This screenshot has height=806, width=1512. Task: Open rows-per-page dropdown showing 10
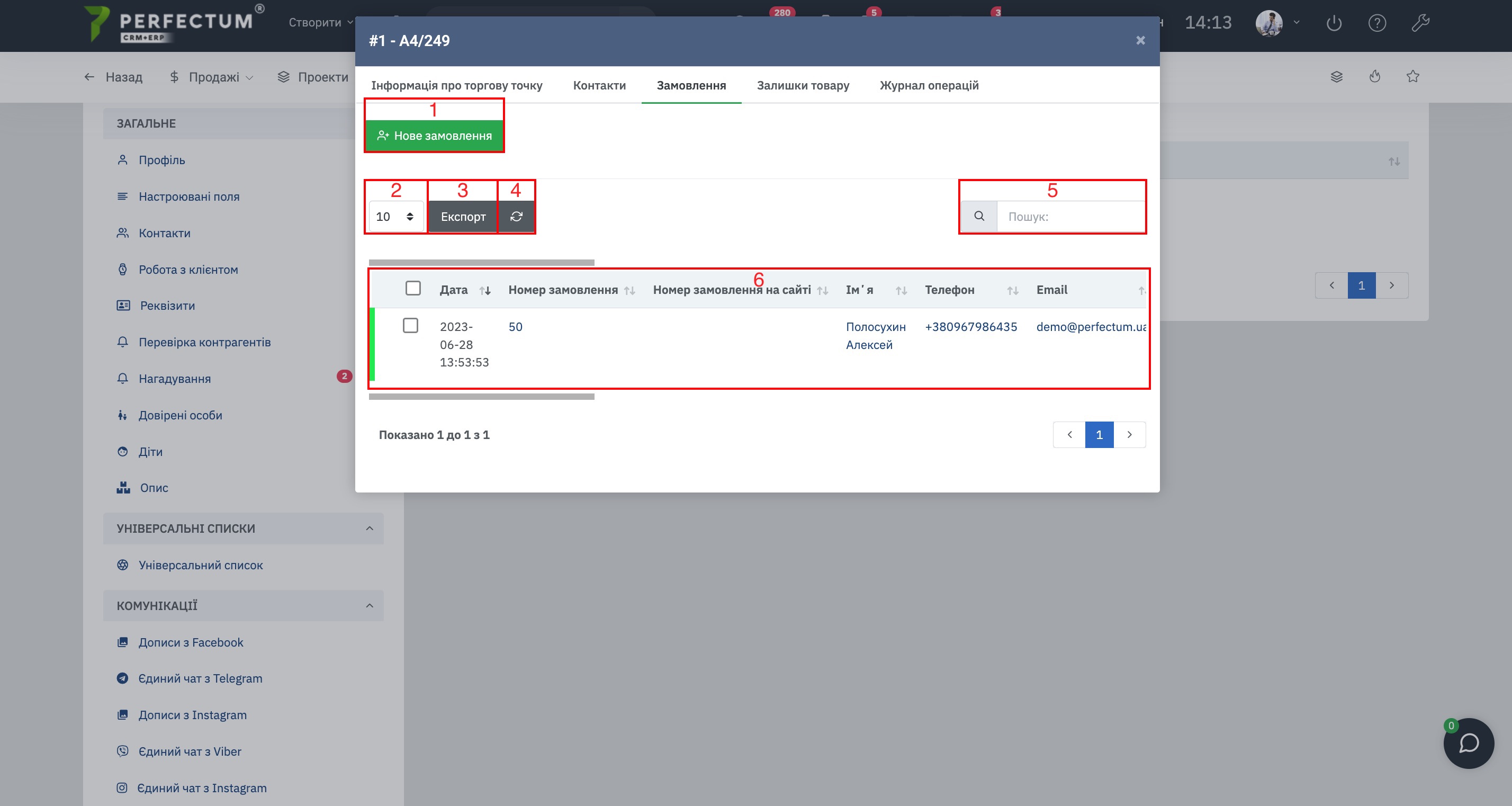click(396, 217)
